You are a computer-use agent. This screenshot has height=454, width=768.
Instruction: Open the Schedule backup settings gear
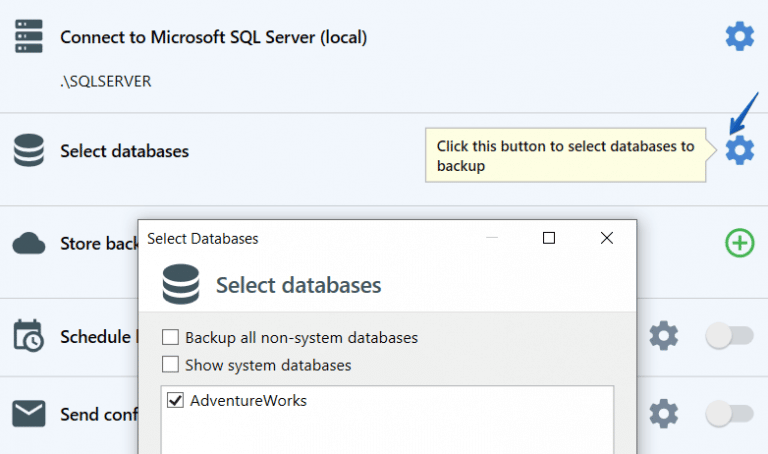tap(664, 336)
